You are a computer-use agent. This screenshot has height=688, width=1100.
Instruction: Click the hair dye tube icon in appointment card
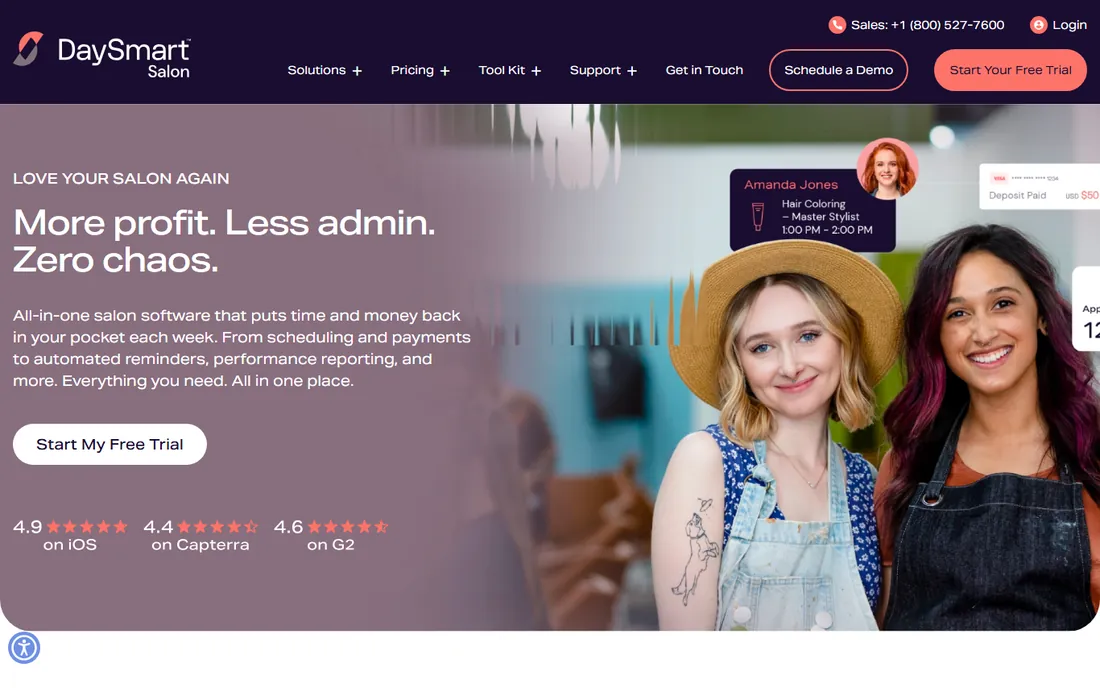click(x=758, y=217)
